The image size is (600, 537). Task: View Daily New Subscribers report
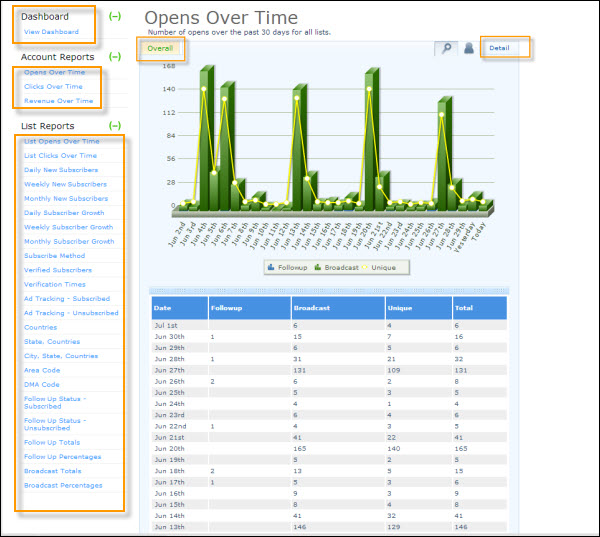(x=61, y=170)
